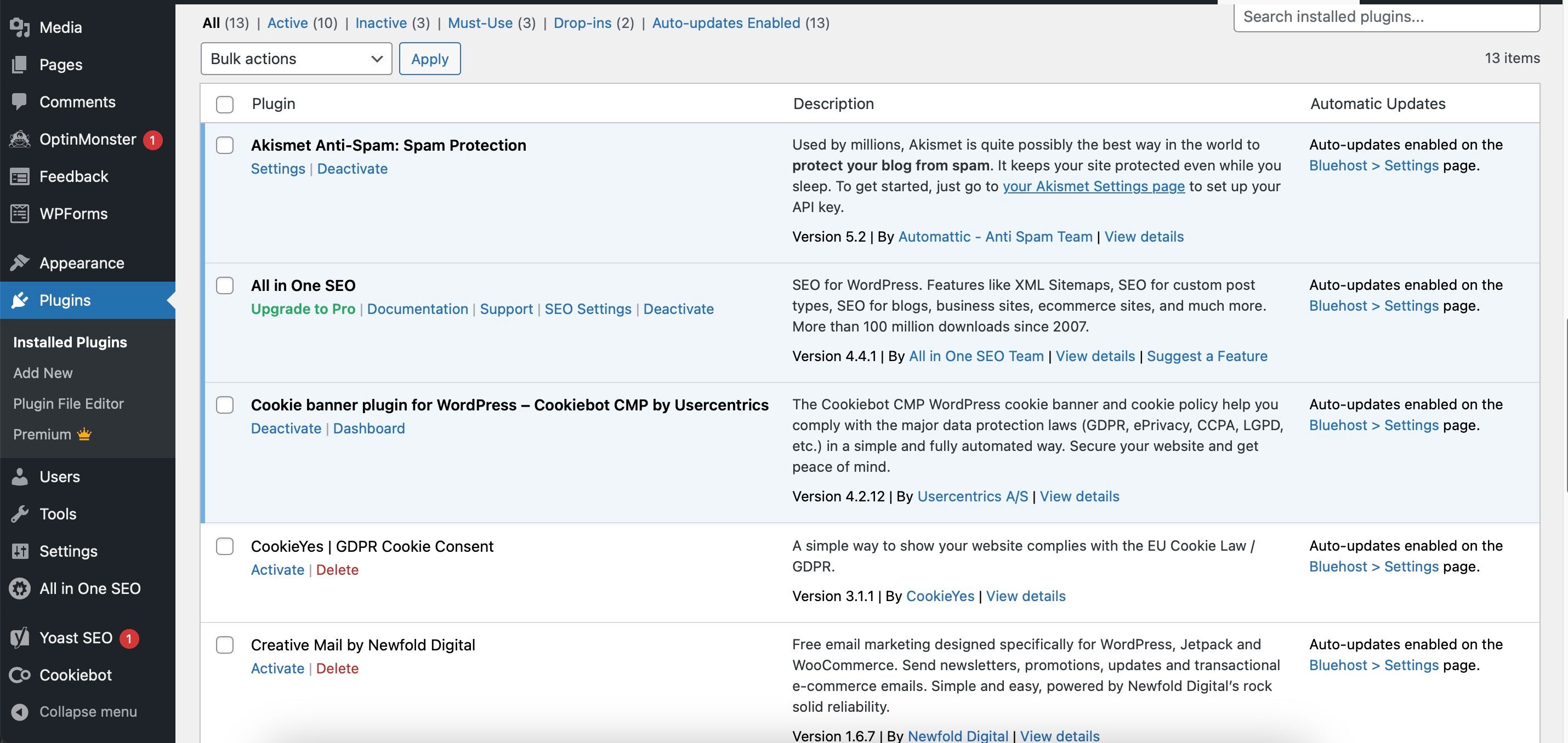Viewport: 1568px width, 743px height.
Task: Filter by Active plugins
Action: tap(287, 23)
